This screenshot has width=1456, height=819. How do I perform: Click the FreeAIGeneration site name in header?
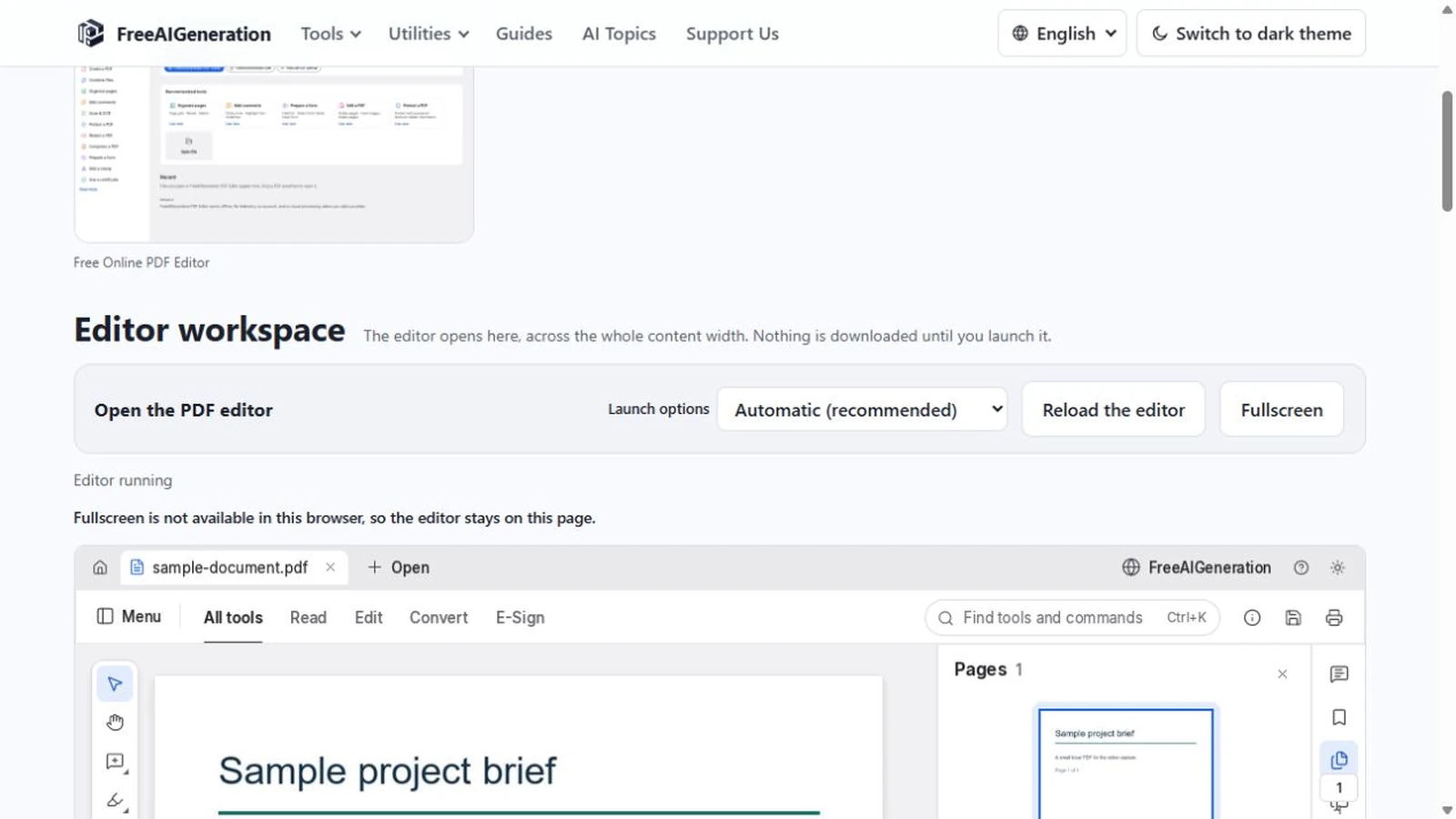pos(194,35)
